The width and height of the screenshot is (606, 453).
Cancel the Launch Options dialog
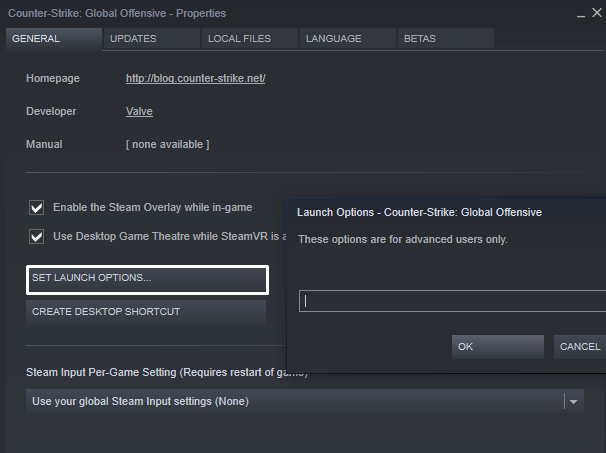pyautogui.click(x=580, y=347)
